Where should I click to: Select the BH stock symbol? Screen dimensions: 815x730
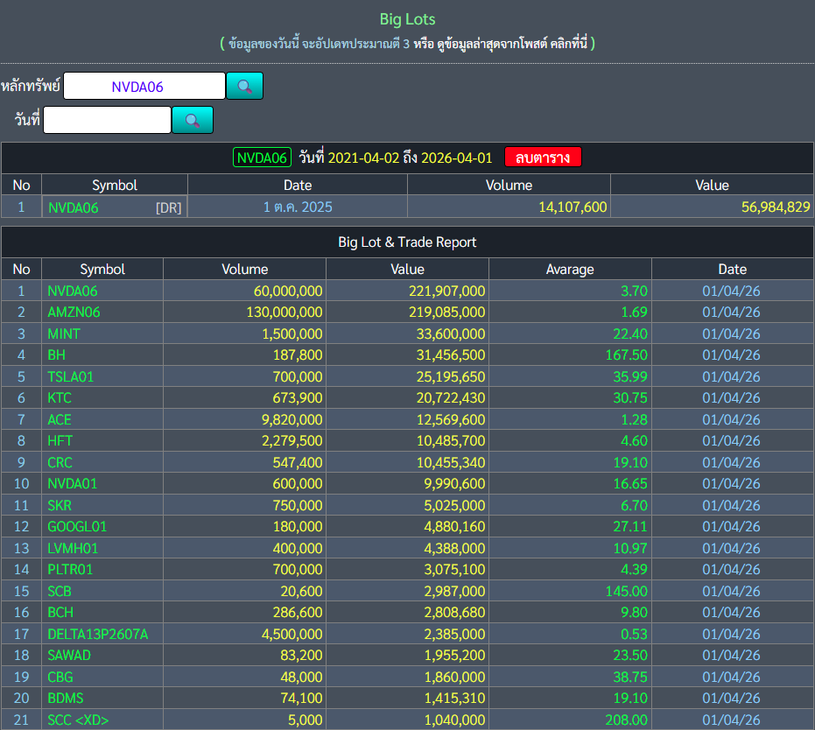56,355
